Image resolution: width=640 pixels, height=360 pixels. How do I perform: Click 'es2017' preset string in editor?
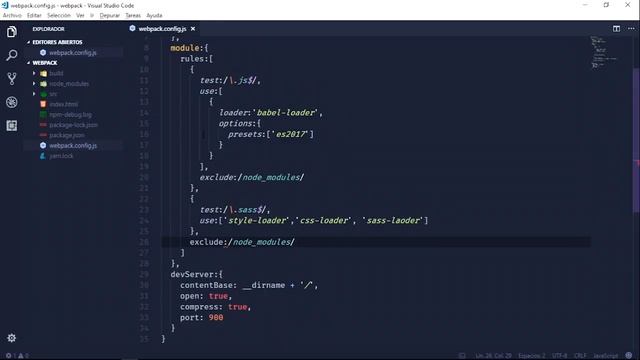tap(290, 134)
